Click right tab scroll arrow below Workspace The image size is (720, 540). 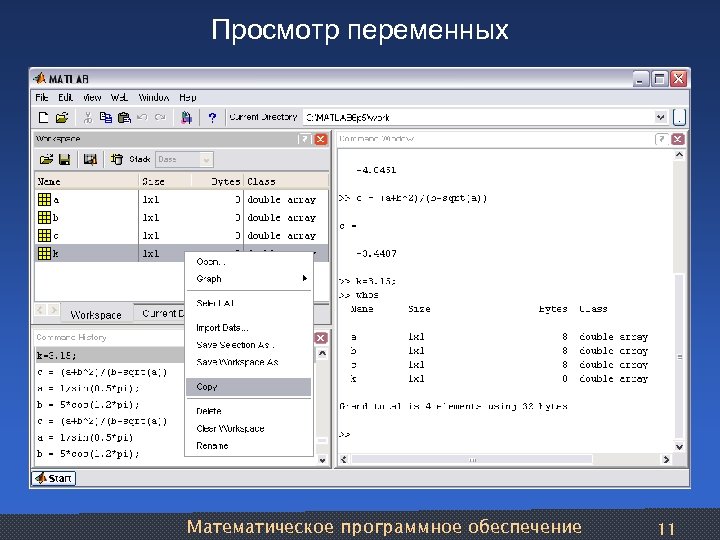tap(53, 310)
